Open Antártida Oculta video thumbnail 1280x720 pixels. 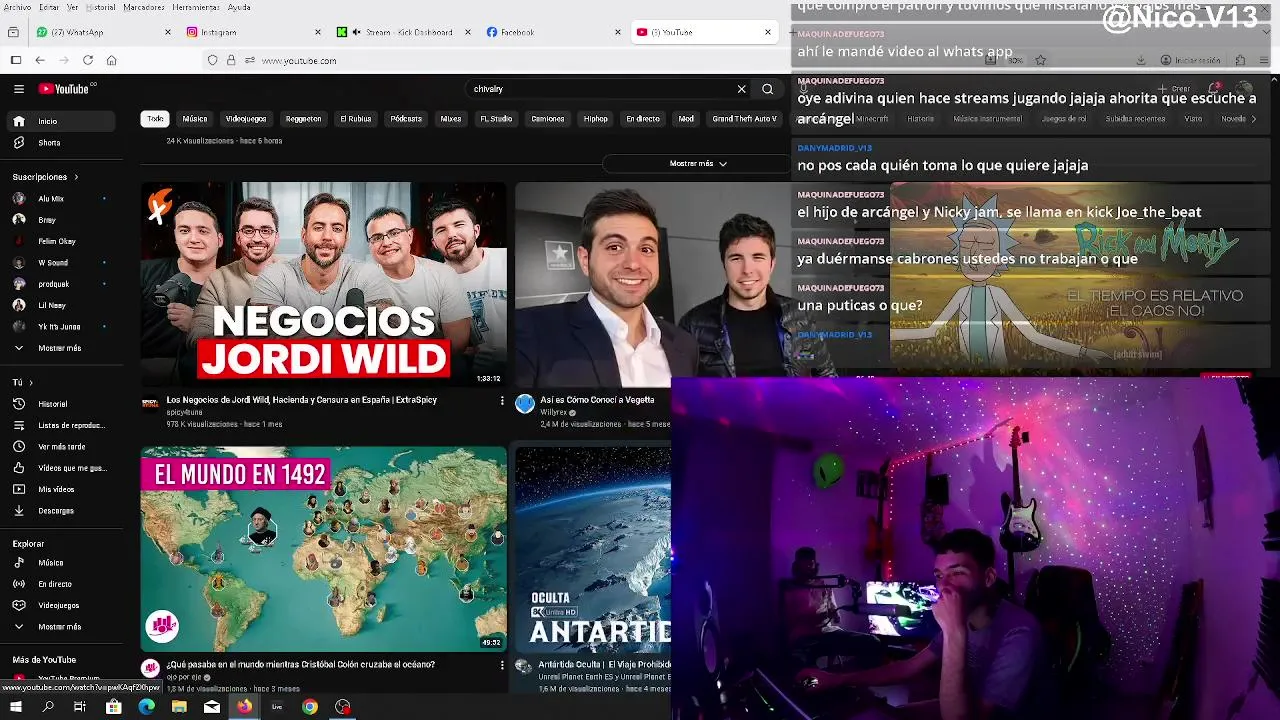tap(593, 550)
